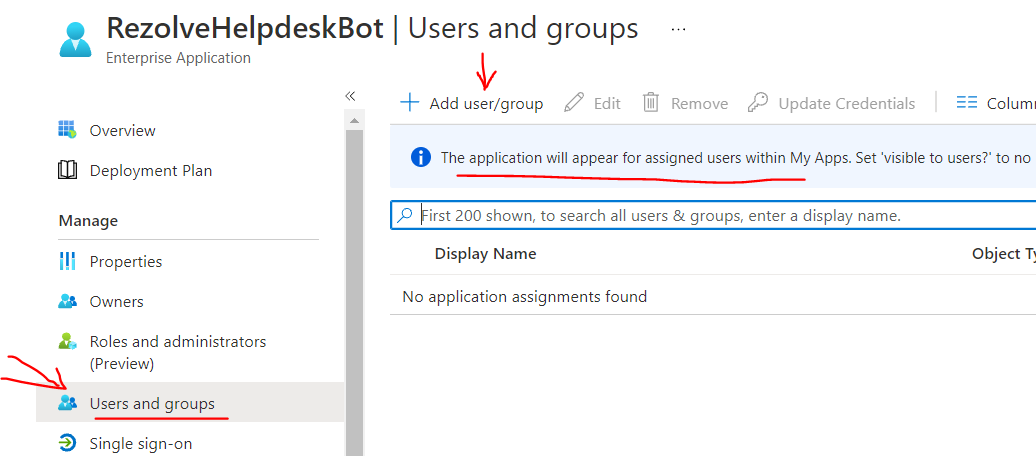Image resolution: width=1036 pixels, height=456 pixels.
Task: Click the Update Credentials key icon
Action: coord(758,102)
